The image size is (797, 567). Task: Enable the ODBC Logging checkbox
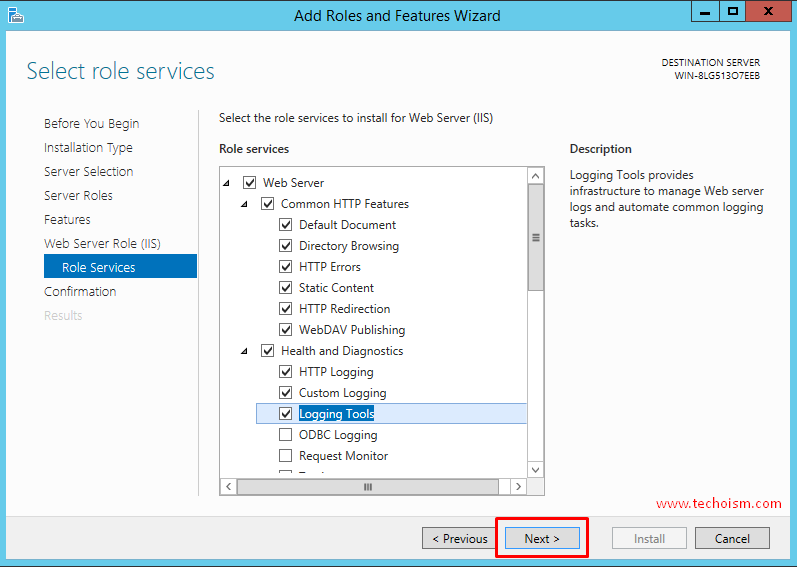[x=286, y=435]
